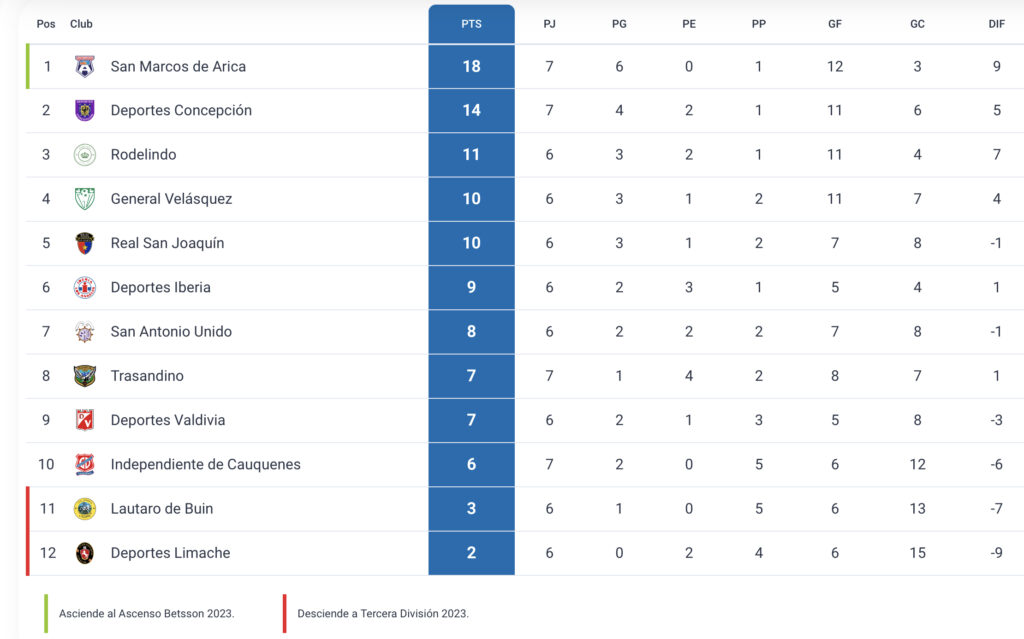Click the DIF column header
The height and width of the screenshot is (639, 1024).
(996, 24)
